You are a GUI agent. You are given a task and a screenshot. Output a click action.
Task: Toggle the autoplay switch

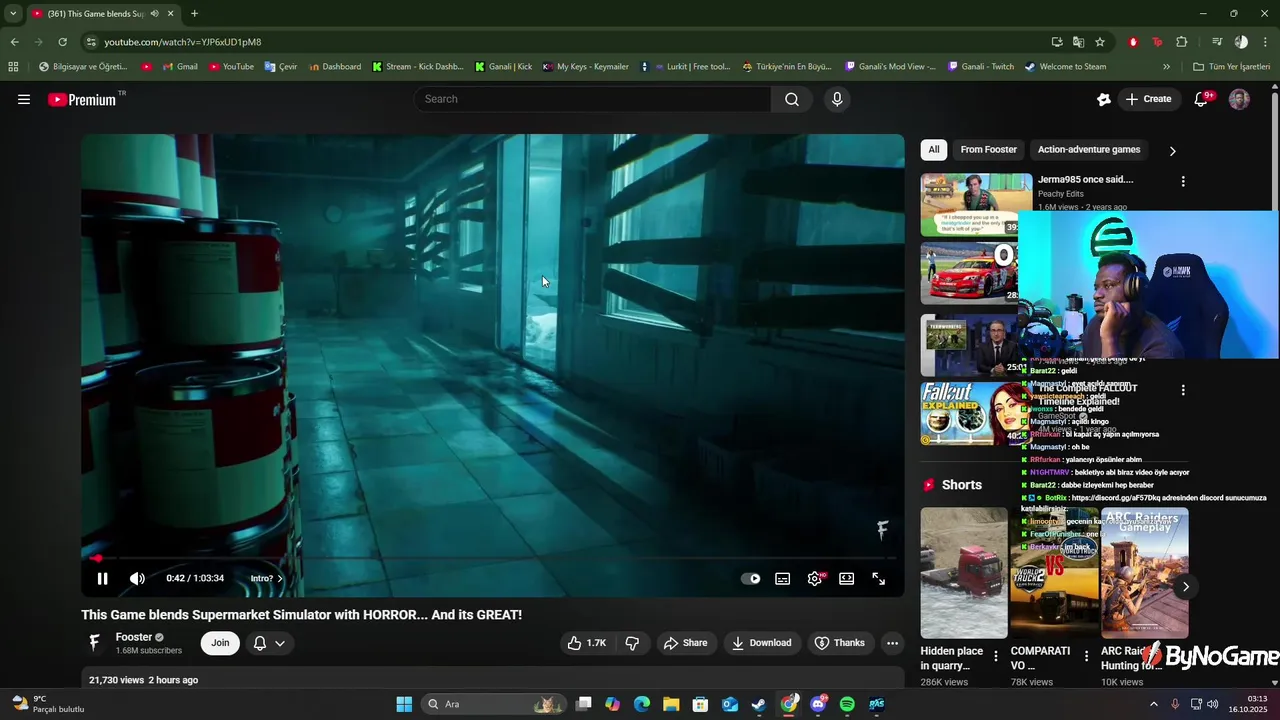751,578
